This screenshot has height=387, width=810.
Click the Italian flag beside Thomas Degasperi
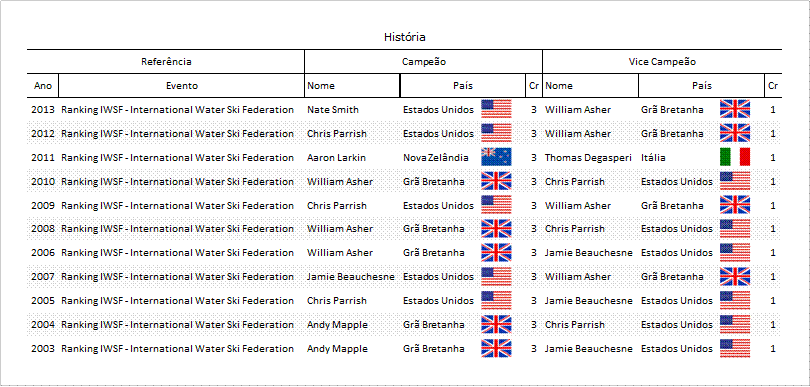[x=735, y=157]
